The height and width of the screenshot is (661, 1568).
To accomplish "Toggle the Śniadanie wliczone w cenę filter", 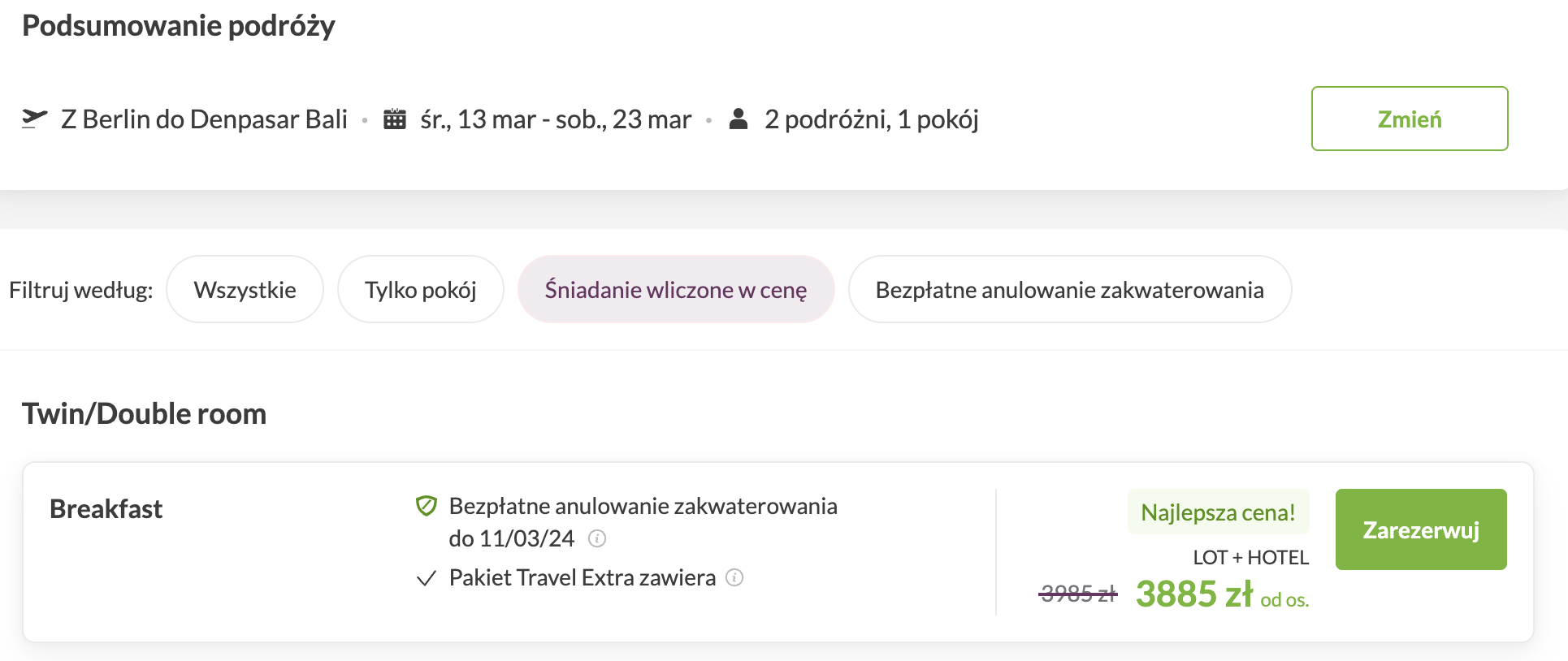I will [675, 290].
